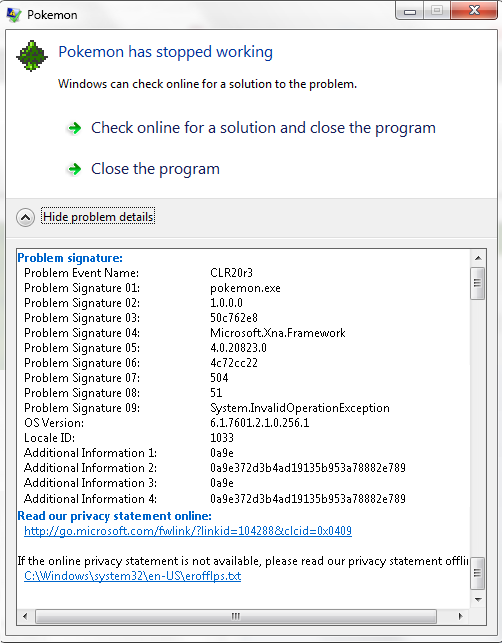Open the Microsoft privacy statement fwlink URL

tap(188, 531)
